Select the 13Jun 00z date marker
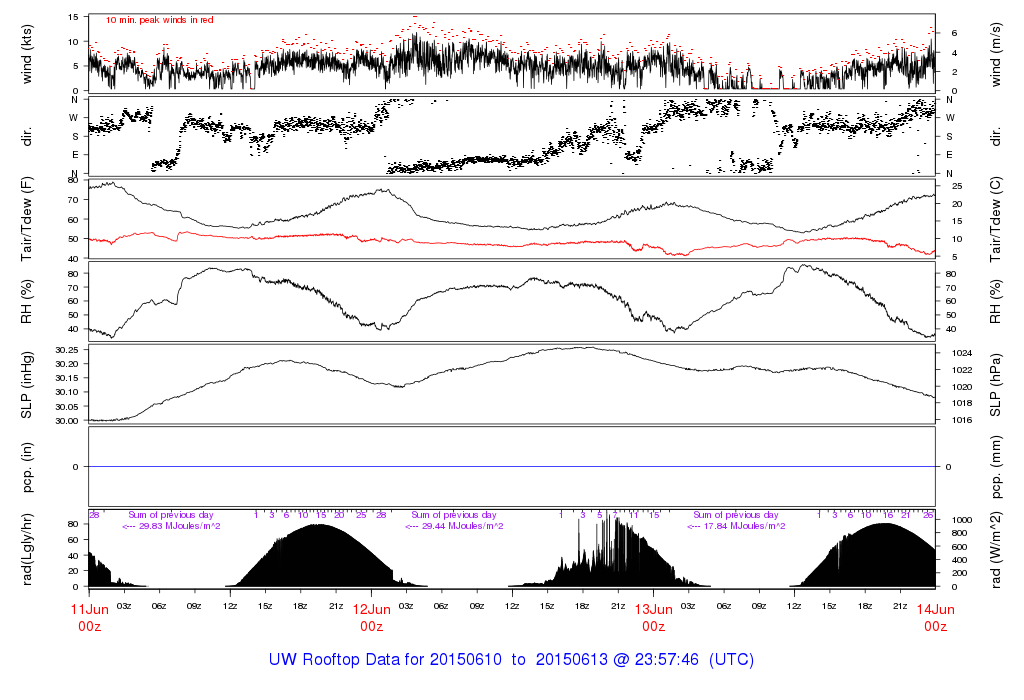The image size is (1024, 700). pyautogui.click(x=653, y=617)
